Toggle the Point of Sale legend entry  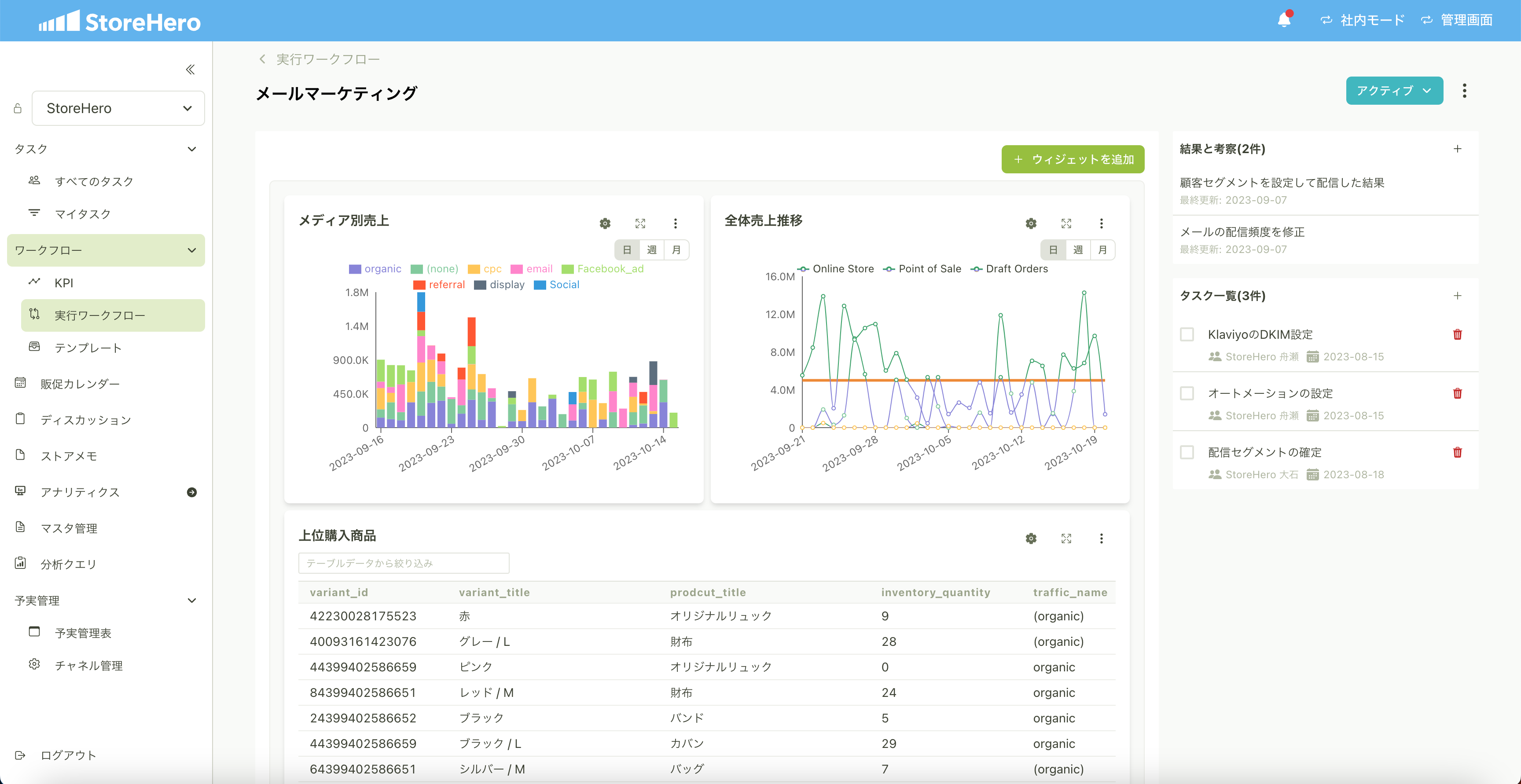coord(922,269)
